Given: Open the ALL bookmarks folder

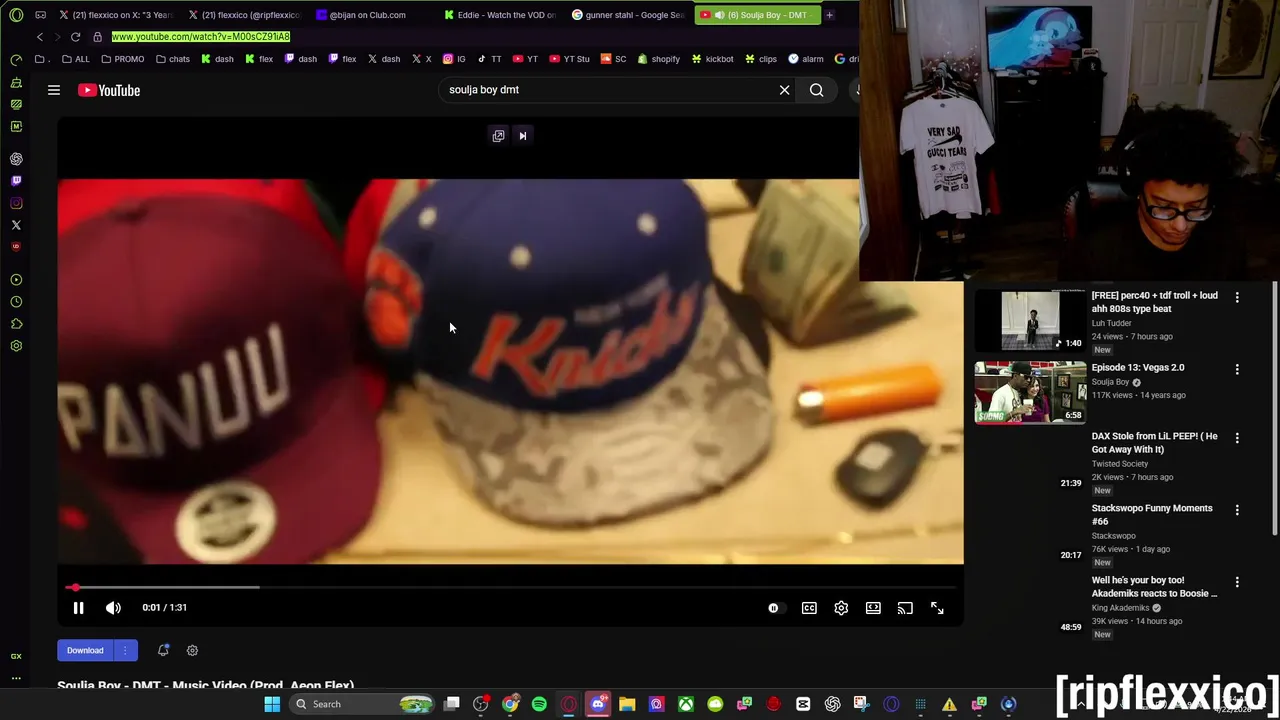Looking at the screenshot, I should pos(75,59).
